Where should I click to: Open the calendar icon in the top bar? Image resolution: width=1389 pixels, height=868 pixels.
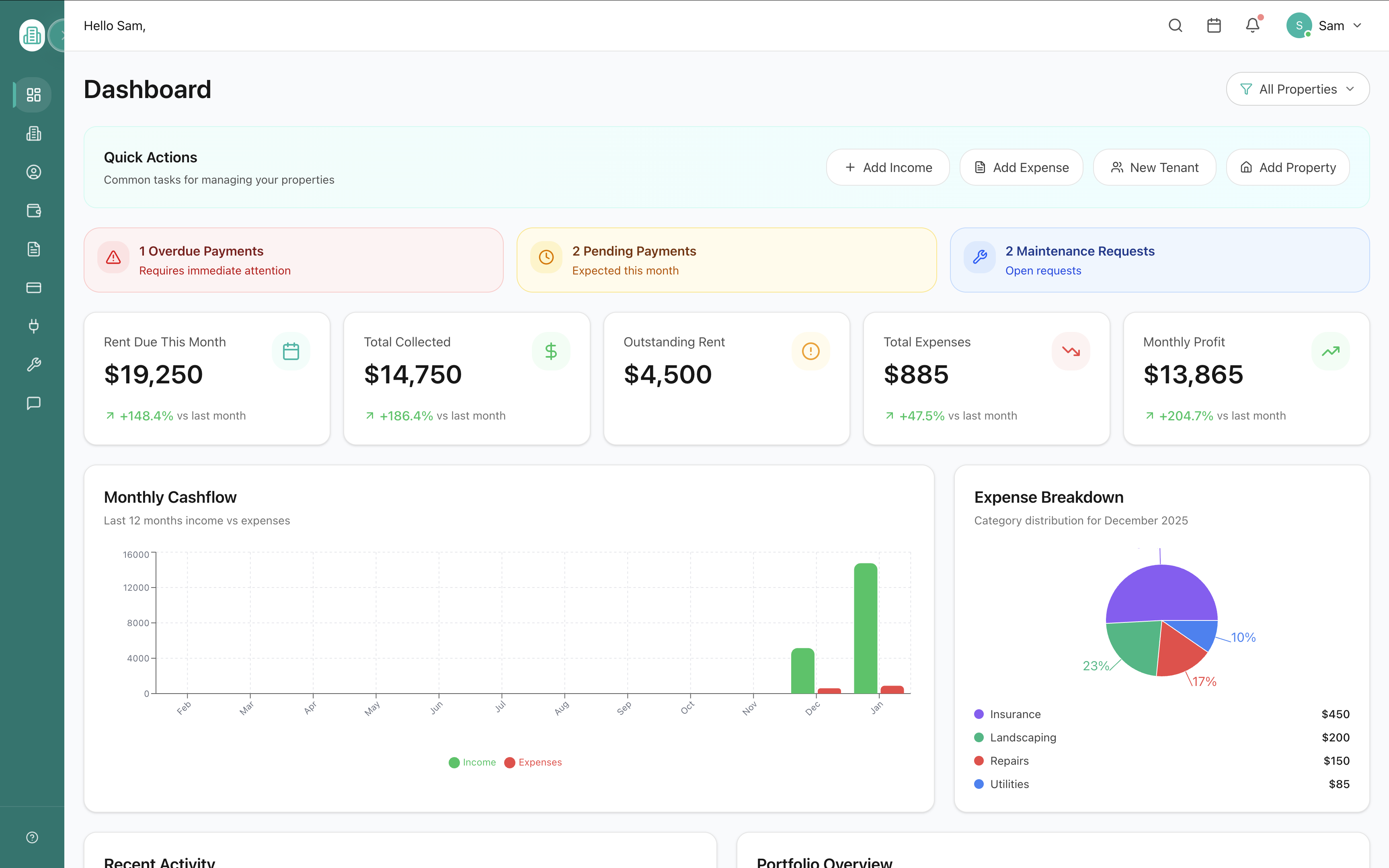pyautogui.click(x=1213, y=25)
